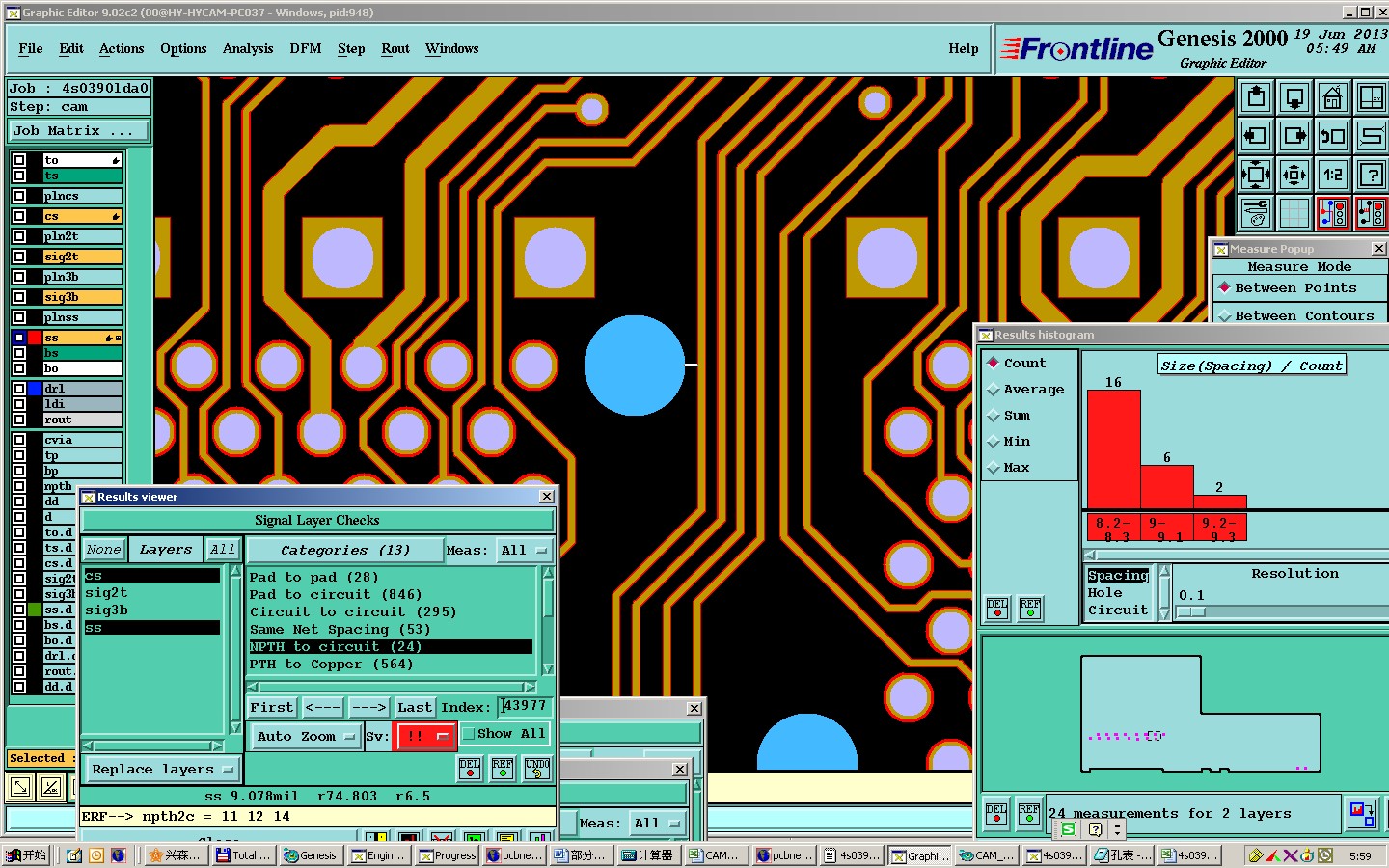Click the XY window layout icon

click(x=1372, y=97)
